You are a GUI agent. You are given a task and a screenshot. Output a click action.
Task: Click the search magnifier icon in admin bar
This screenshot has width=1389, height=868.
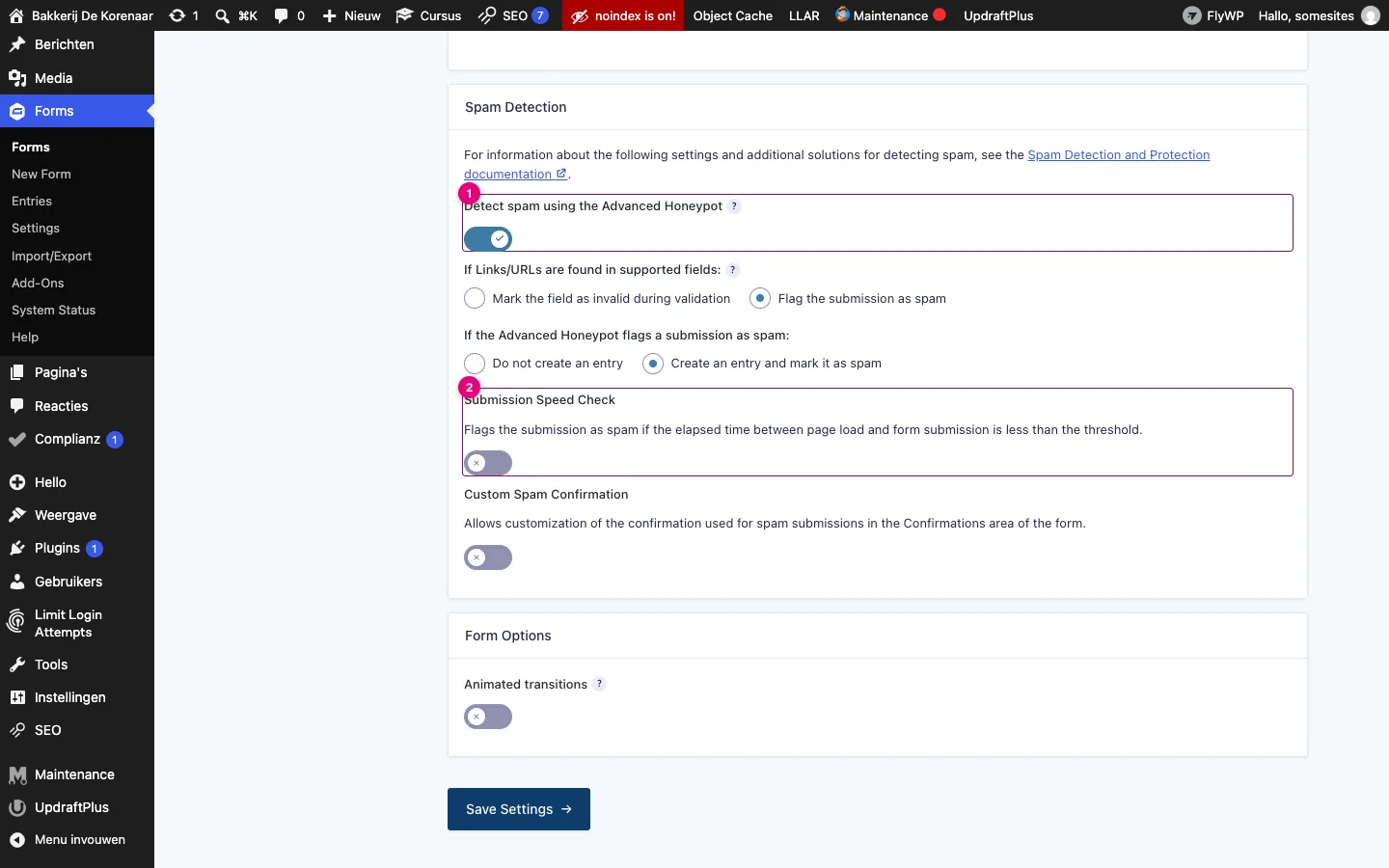(222, 15)
